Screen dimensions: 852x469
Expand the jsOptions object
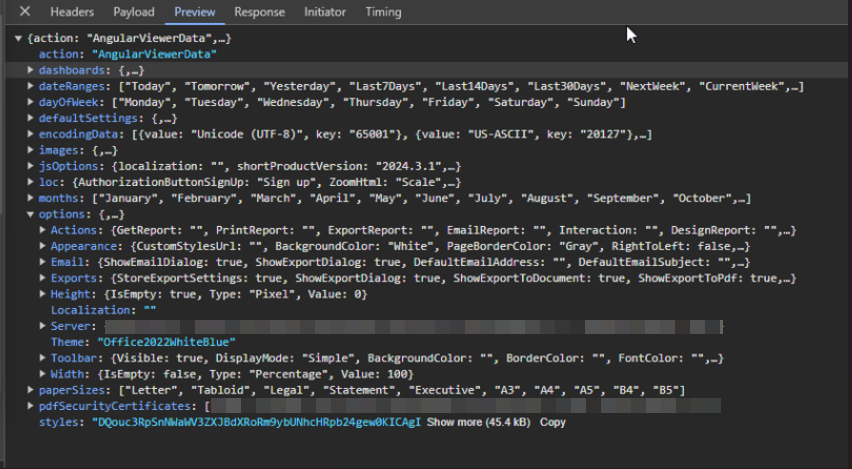click(30, 166)
